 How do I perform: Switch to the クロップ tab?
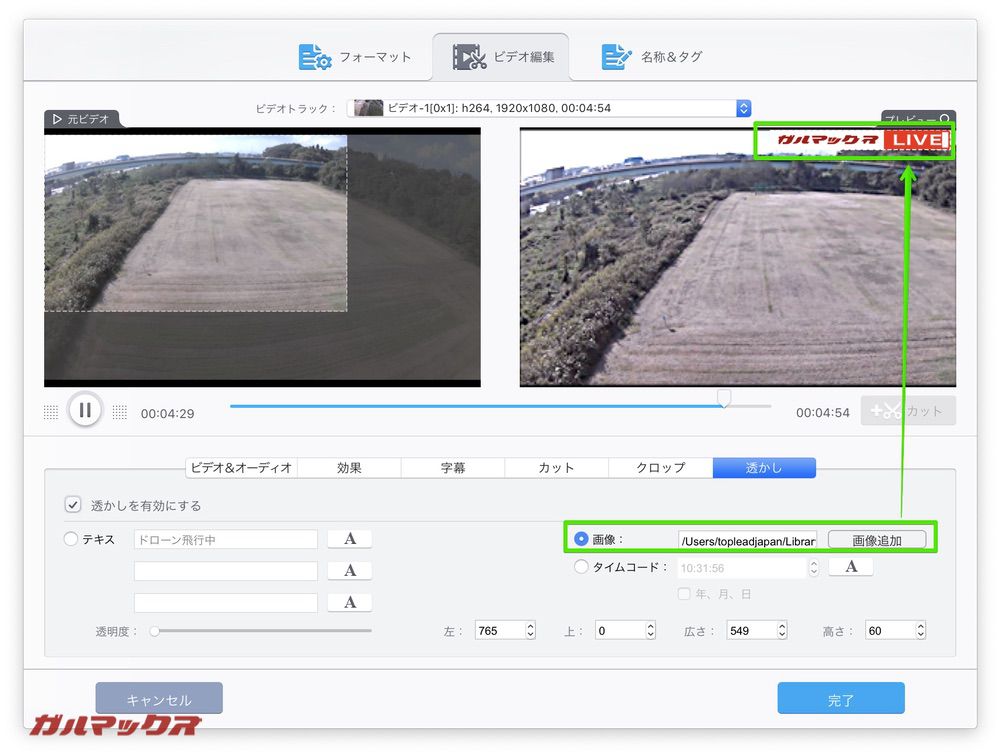click(x=660, y=467)
